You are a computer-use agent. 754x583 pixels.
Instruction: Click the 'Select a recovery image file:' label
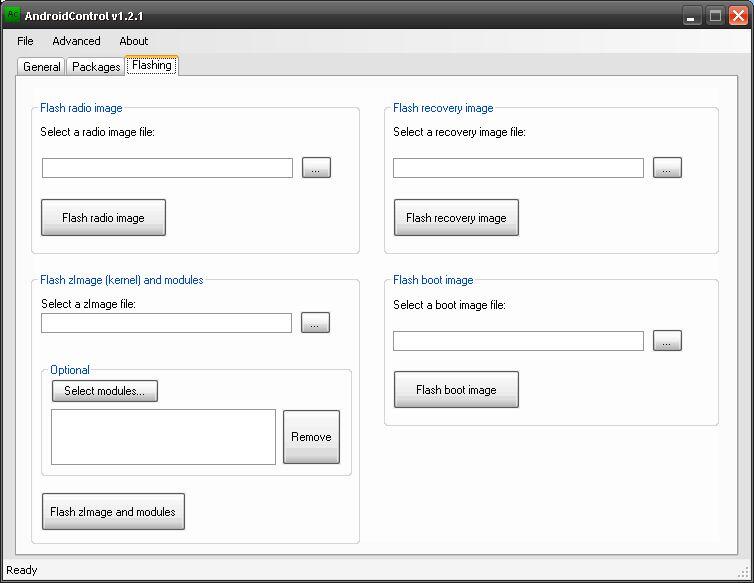(459, 132)
